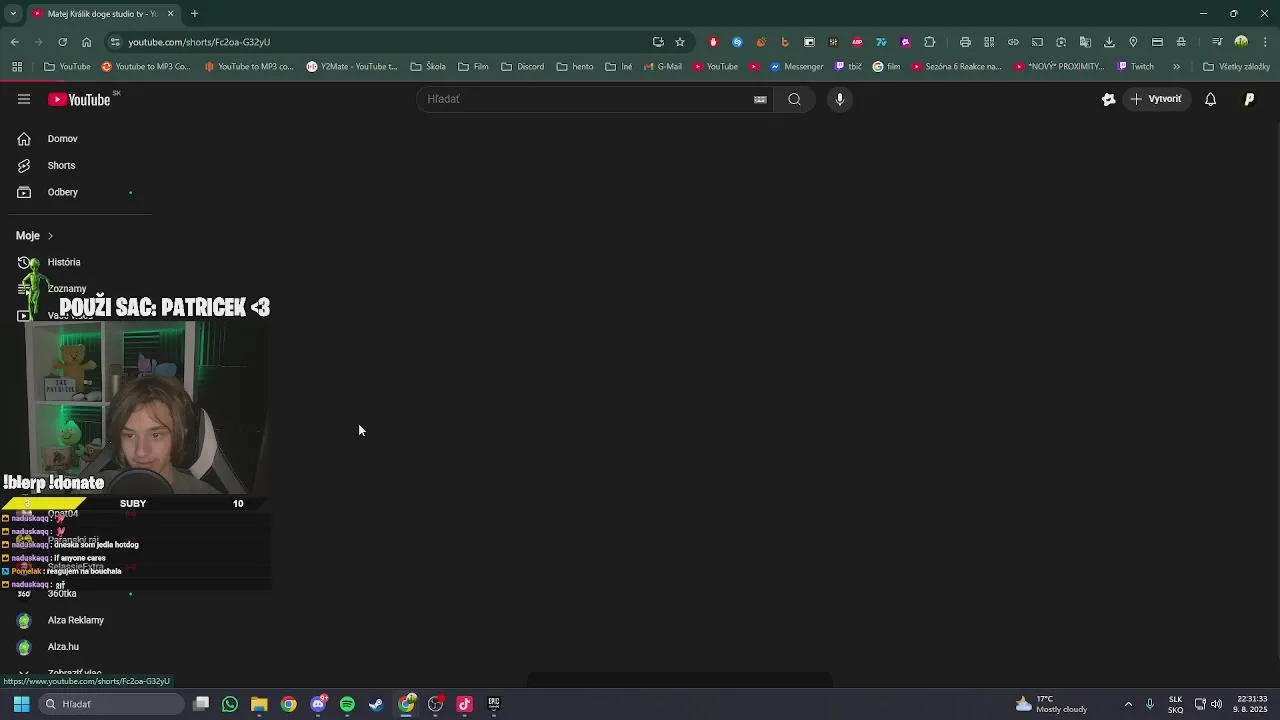Open Steam from the taskbar
1280x720 pixels.
tap(376, 704)
